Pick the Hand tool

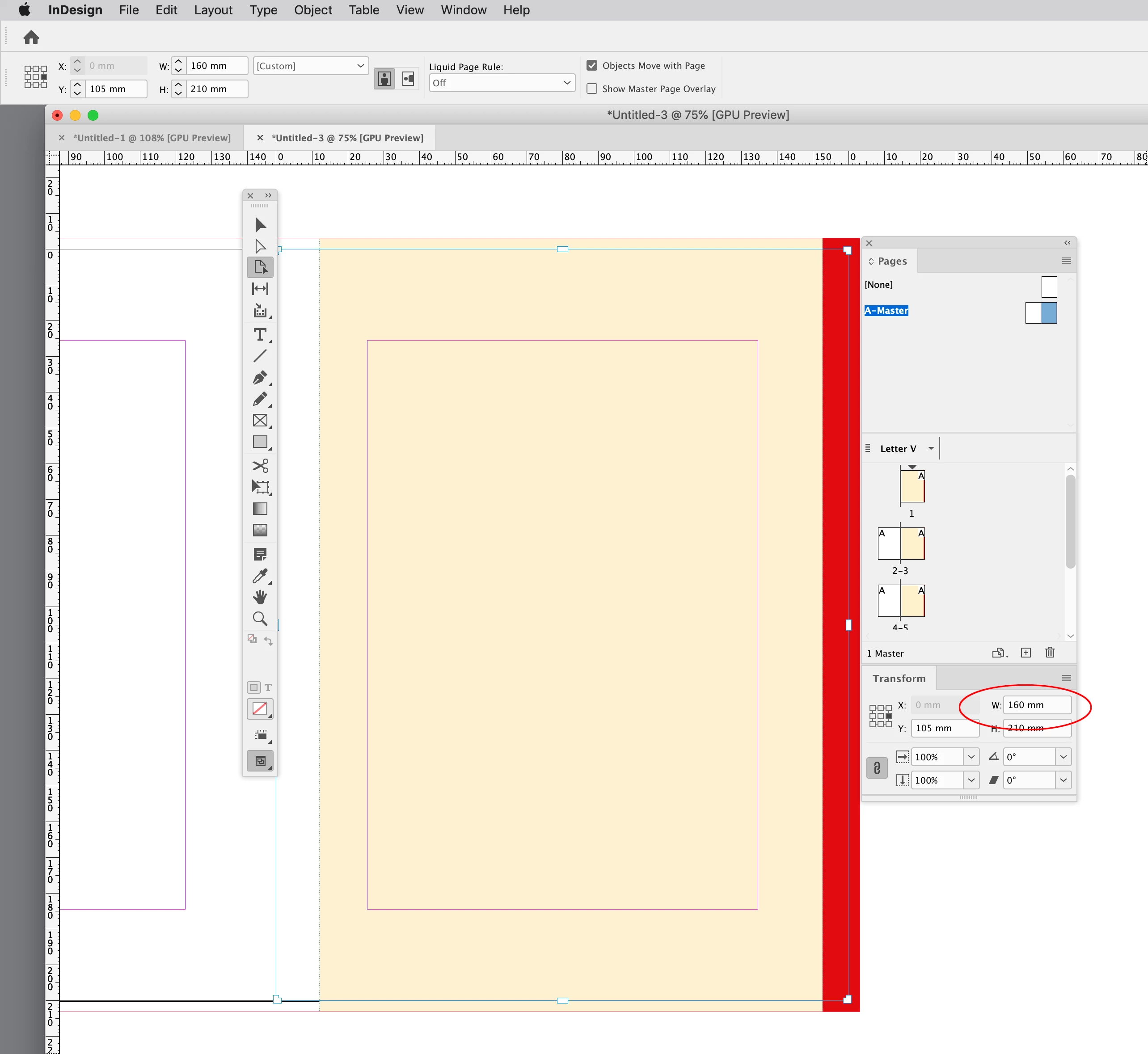(x=260, y=597)
